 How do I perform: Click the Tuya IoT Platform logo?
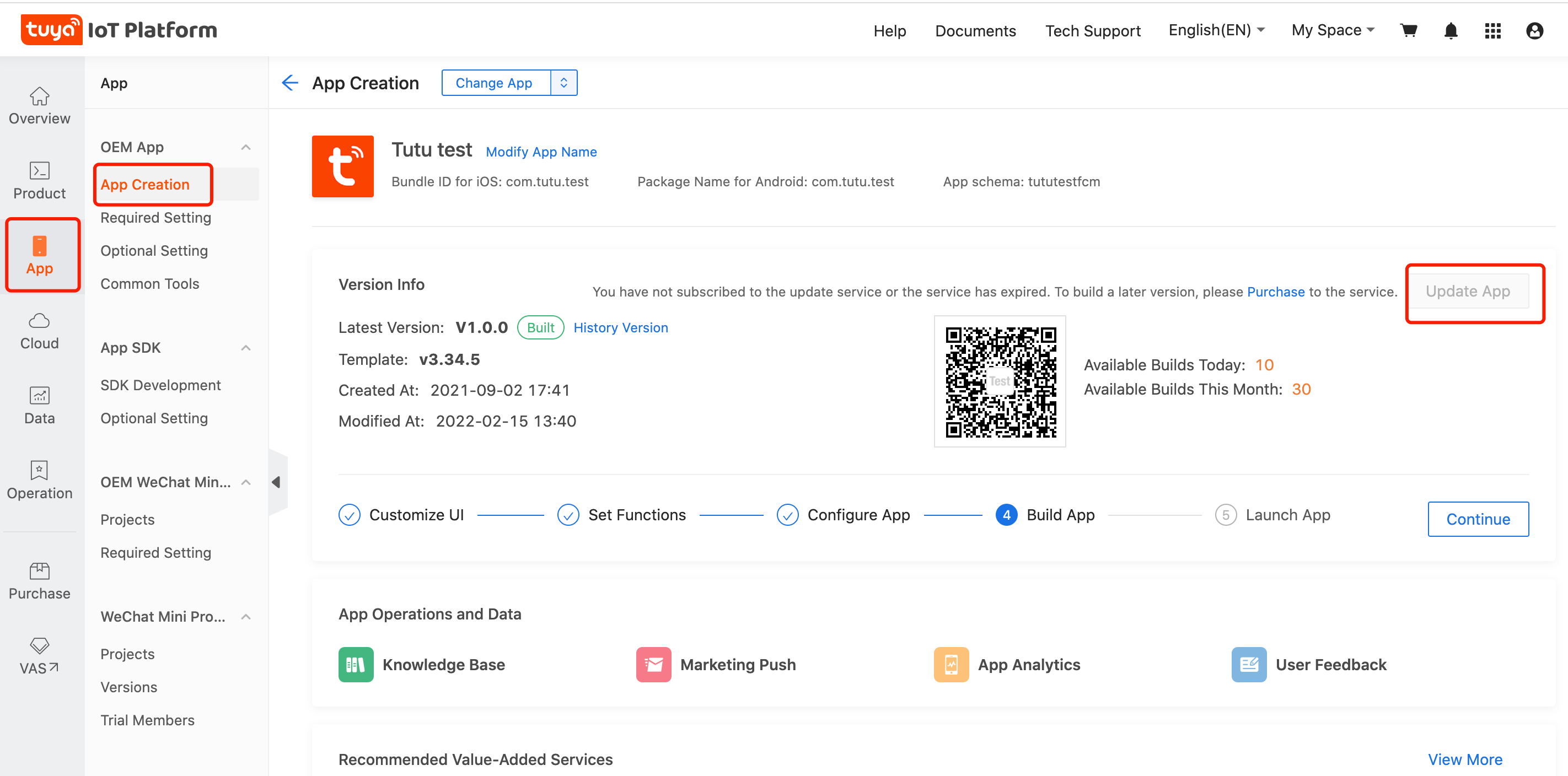119,30
